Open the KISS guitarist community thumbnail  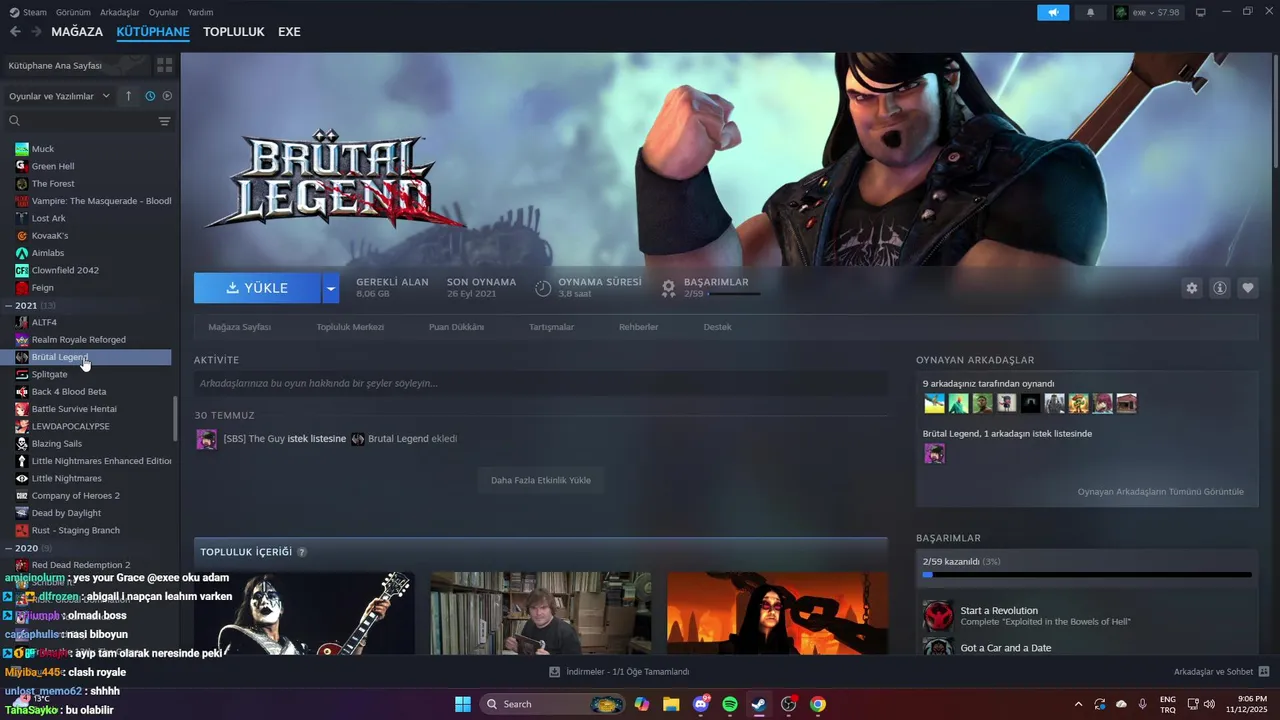click(304, 613)
